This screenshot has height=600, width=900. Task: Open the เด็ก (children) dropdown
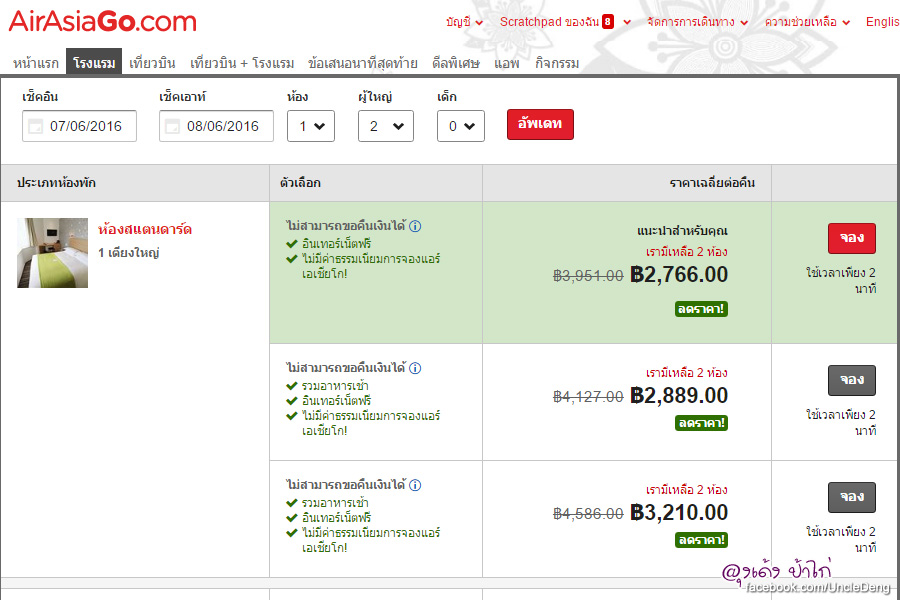[461, 126]
